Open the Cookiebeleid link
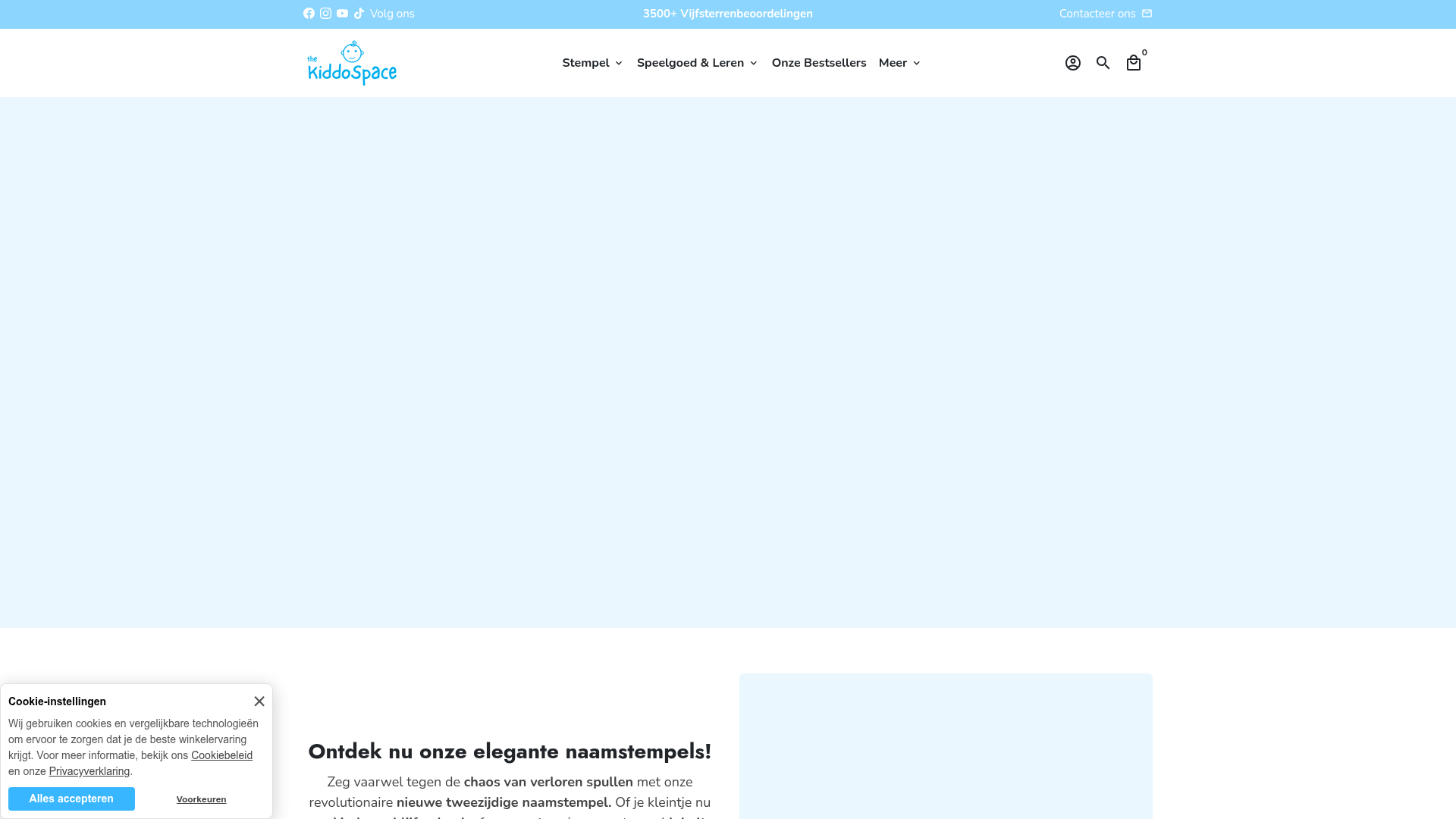 tap(221, 755)
